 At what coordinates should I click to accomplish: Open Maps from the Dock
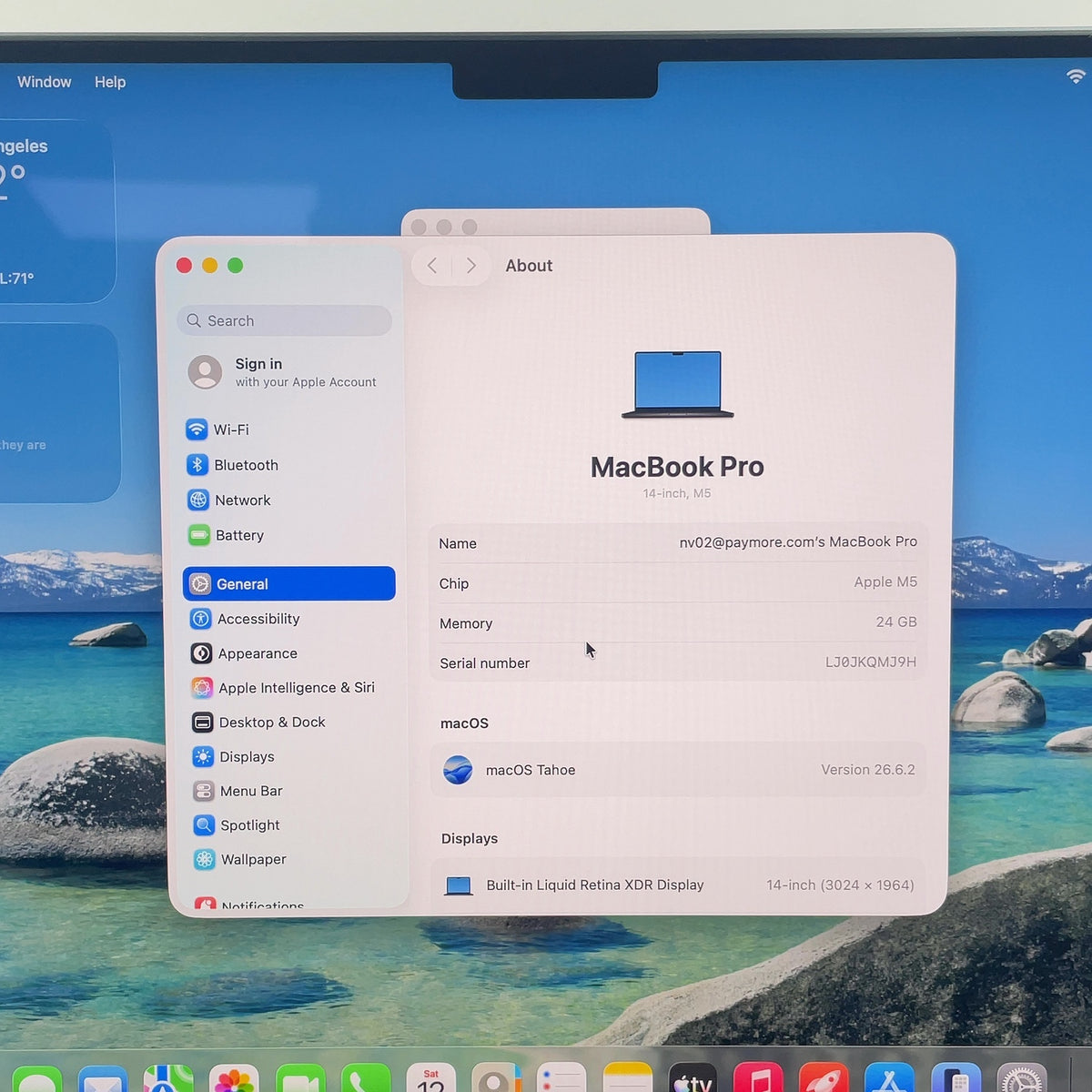click(168, 1078)
